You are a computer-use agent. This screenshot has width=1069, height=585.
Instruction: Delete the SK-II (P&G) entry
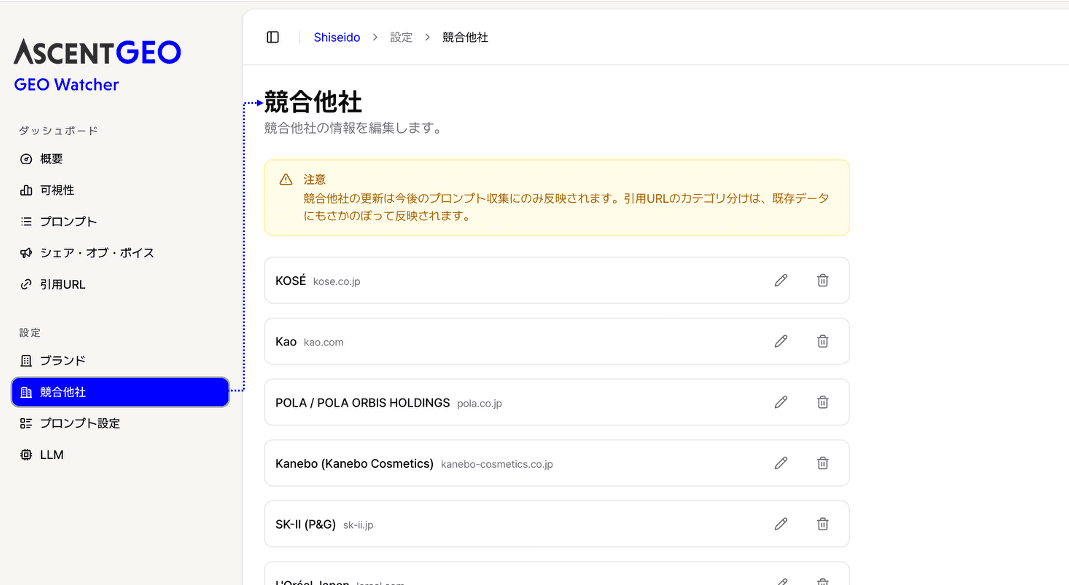[x=823, y=524]
